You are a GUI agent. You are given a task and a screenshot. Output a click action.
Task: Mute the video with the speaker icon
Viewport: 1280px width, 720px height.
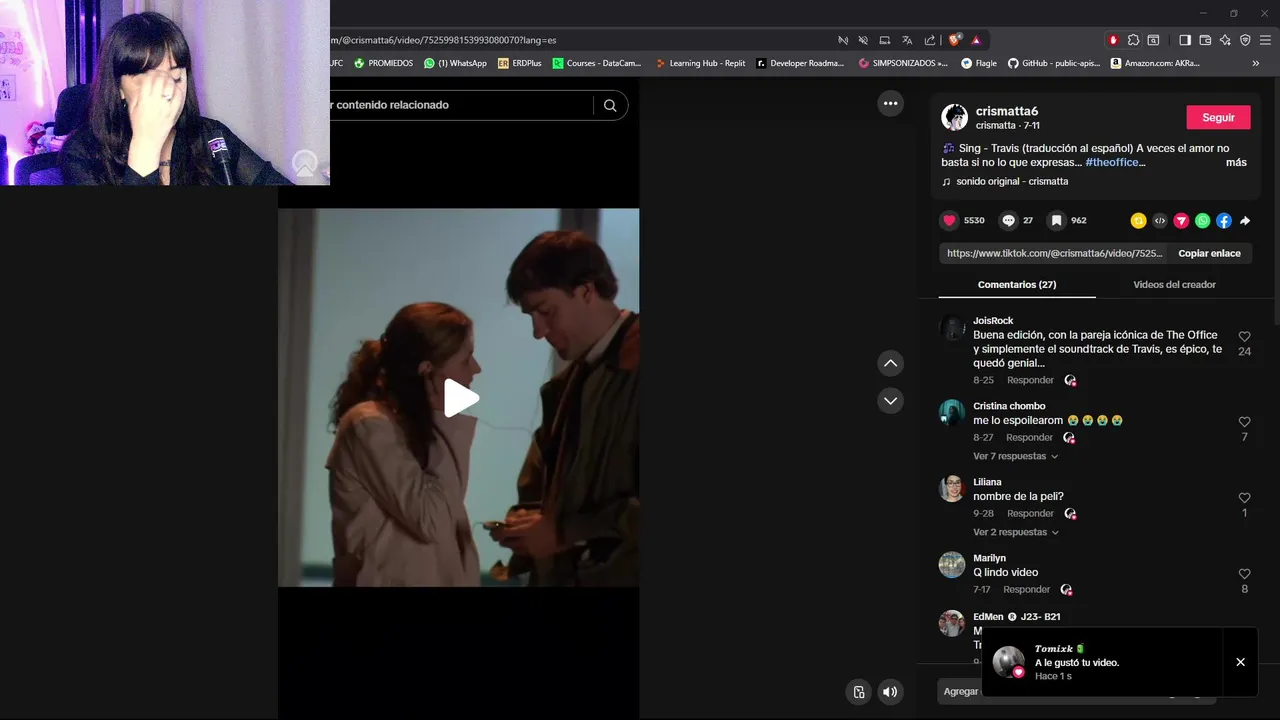tap(890, 692)
